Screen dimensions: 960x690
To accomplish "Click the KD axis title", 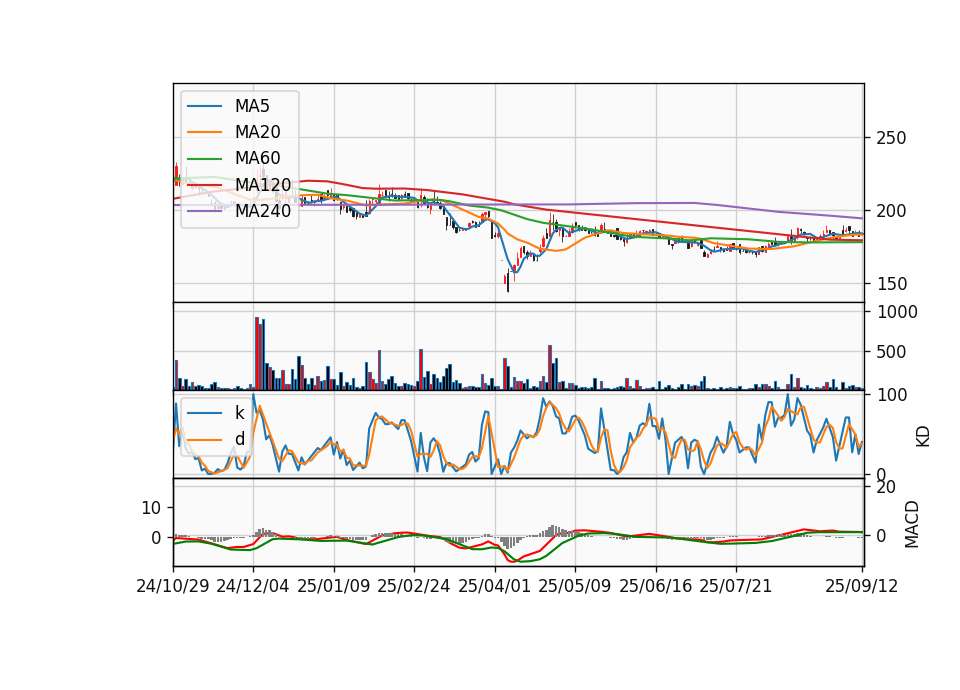I will pyautogui.click(x=923, y=437).
